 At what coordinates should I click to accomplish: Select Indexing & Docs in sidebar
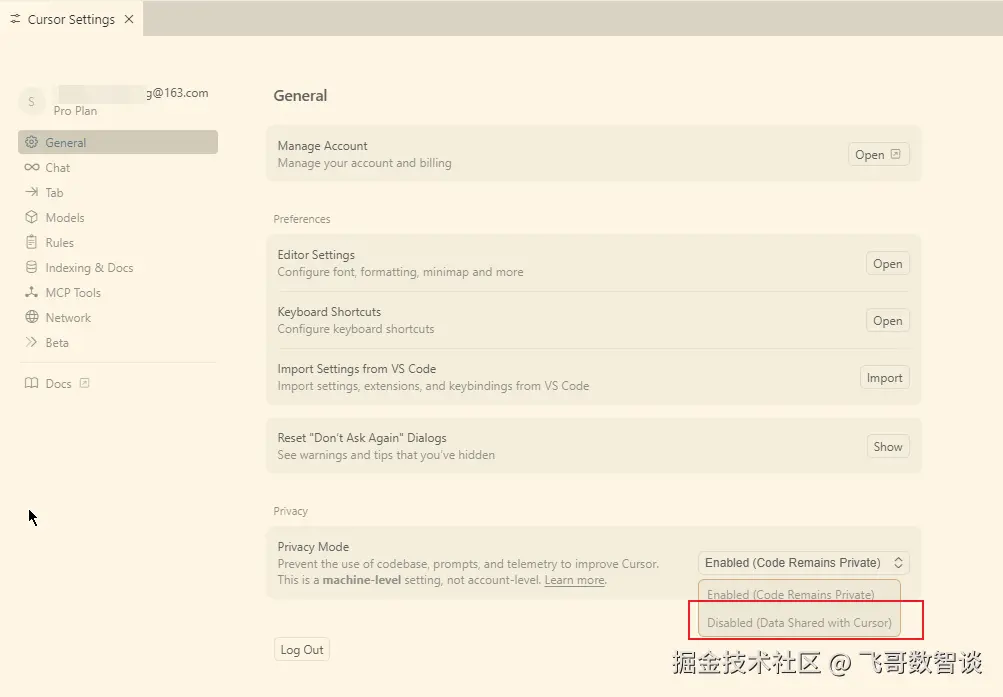pos(118,267)
